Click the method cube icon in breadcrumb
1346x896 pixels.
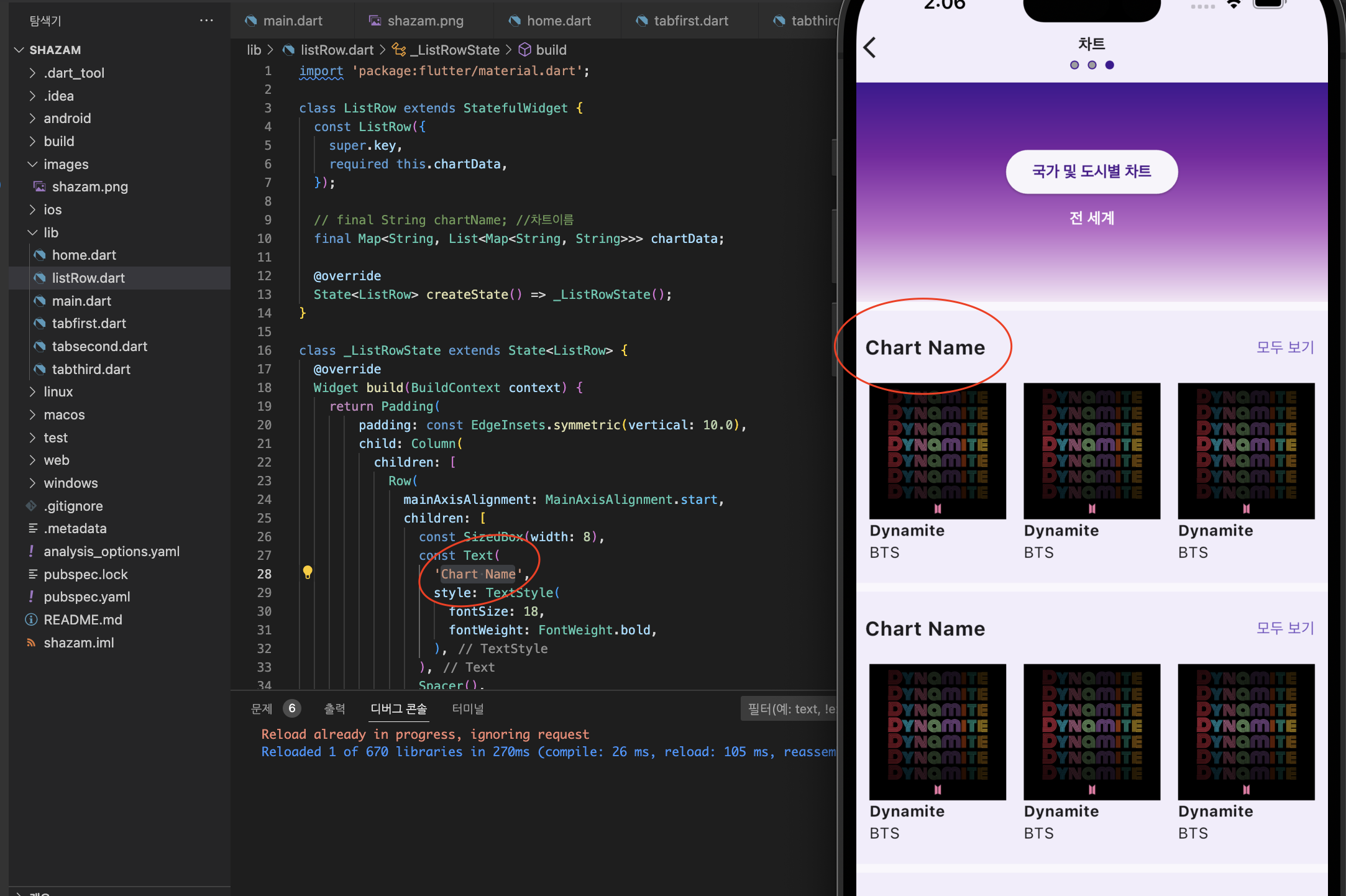tap(524, 50)
